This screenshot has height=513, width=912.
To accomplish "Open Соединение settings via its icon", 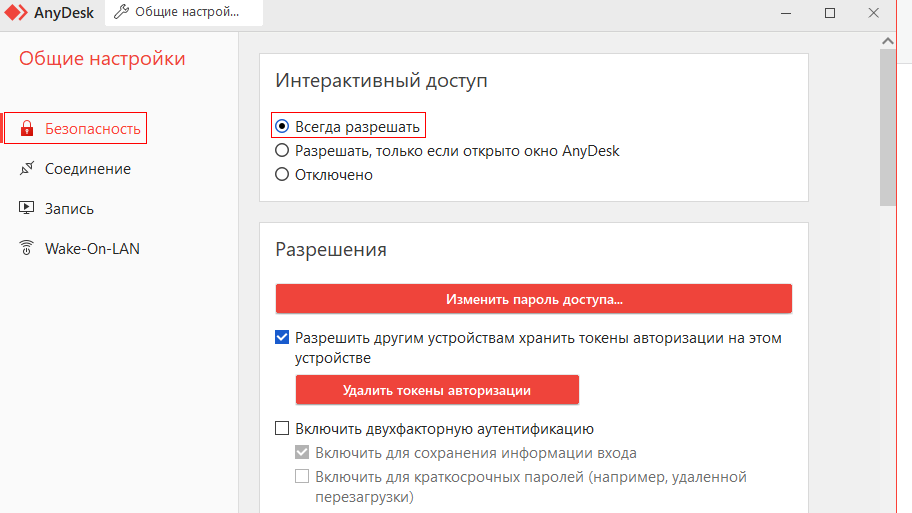I will (27, 169).
